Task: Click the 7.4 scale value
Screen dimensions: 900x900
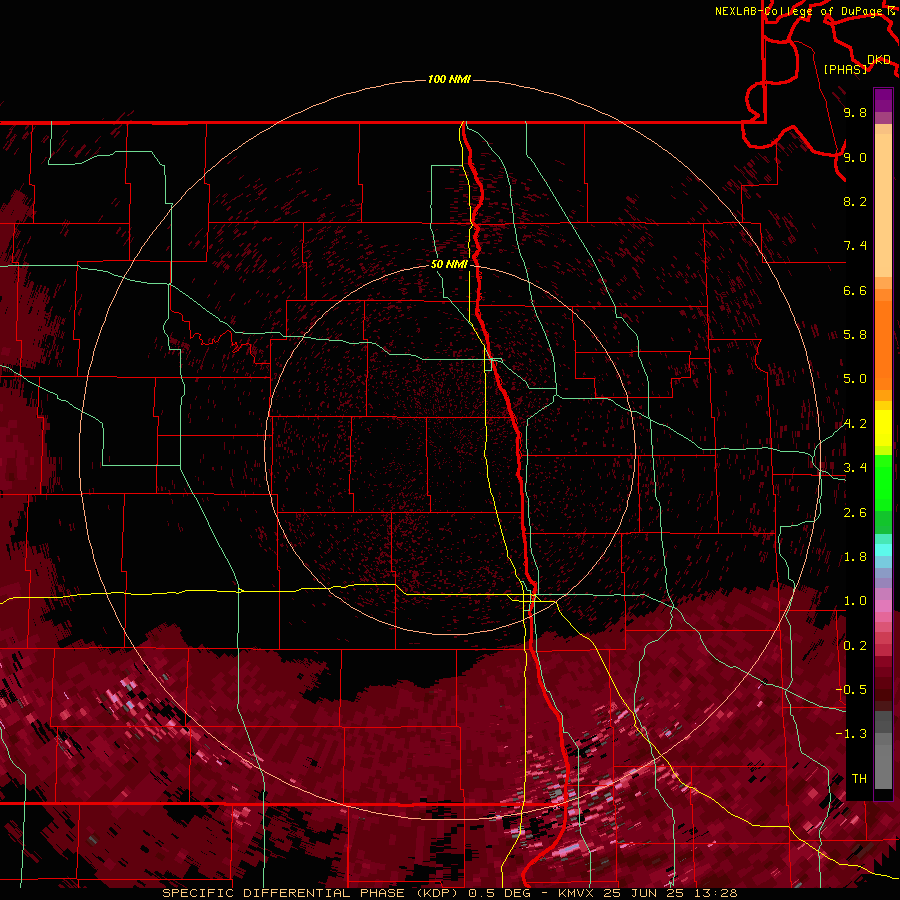Action: (x=855, y=246)
